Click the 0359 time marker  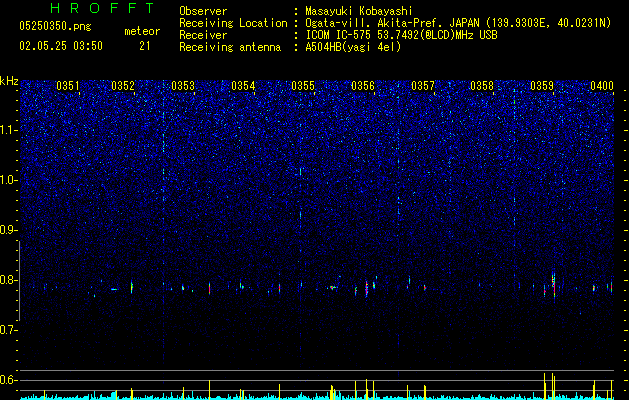(x=542, y=86)
